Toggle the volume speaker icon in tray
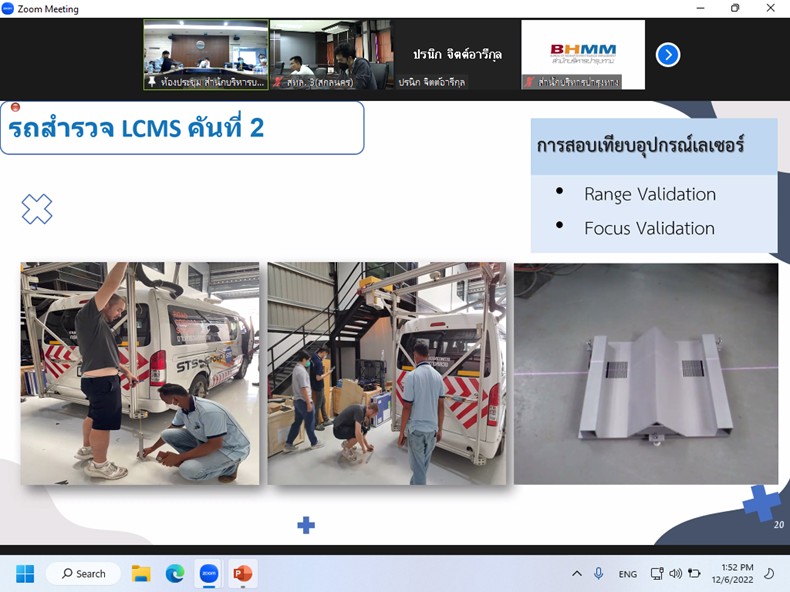This screenshot has width=790, height=592. coord(675,574)
